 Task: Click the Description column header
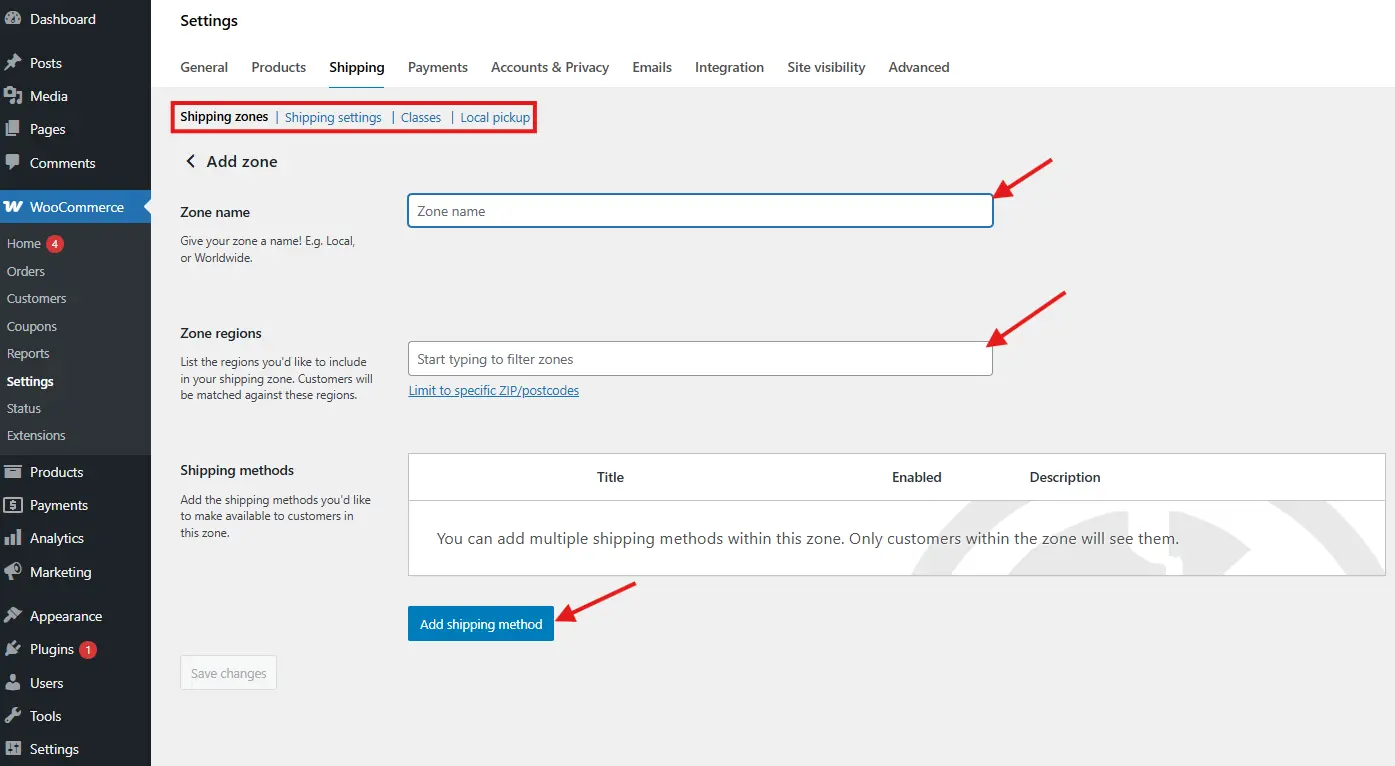click(x=1065, y=477)
